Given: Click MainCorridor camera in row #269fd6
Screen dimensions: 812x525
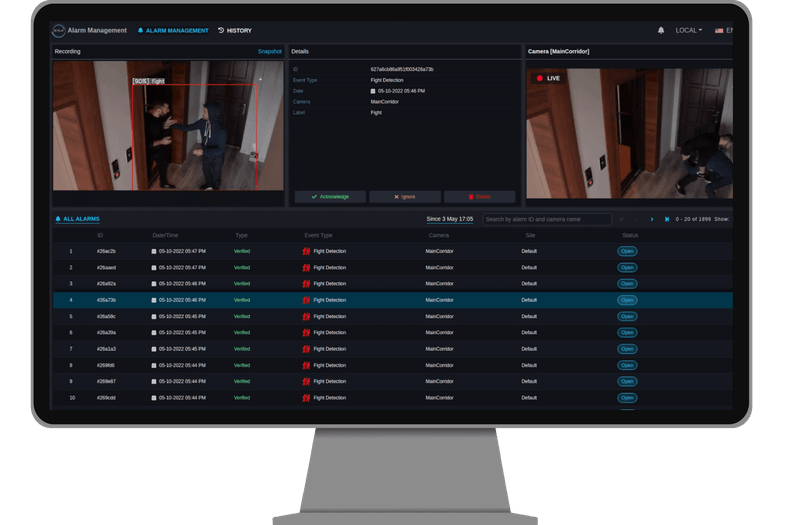Looking at the screenshot, I should [x=440, y=366].
